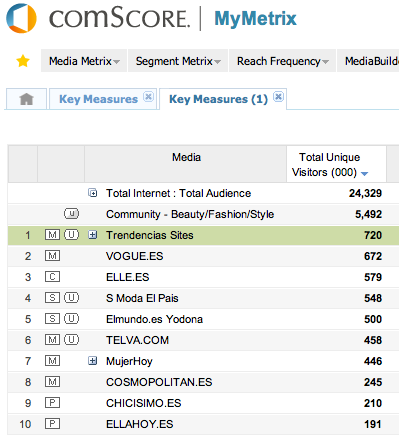
Task: Open the Segment Metrix menu
Action: tap(178, 61)
